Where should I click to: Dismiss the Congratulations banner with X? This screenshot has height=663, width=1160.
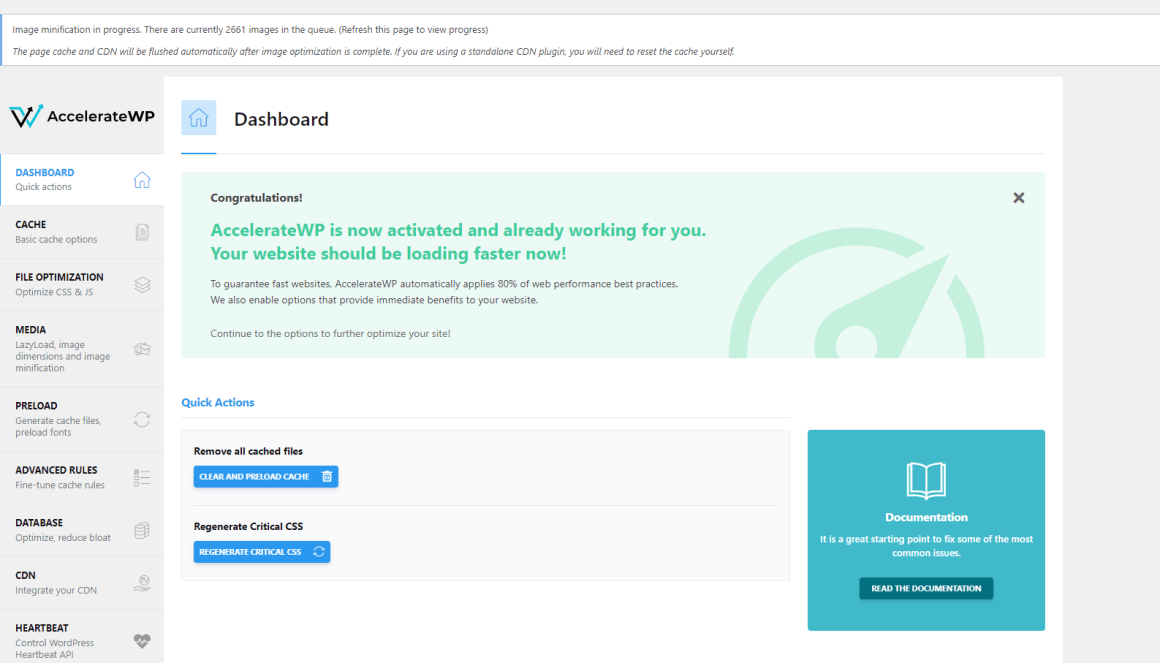point(1019,198)
